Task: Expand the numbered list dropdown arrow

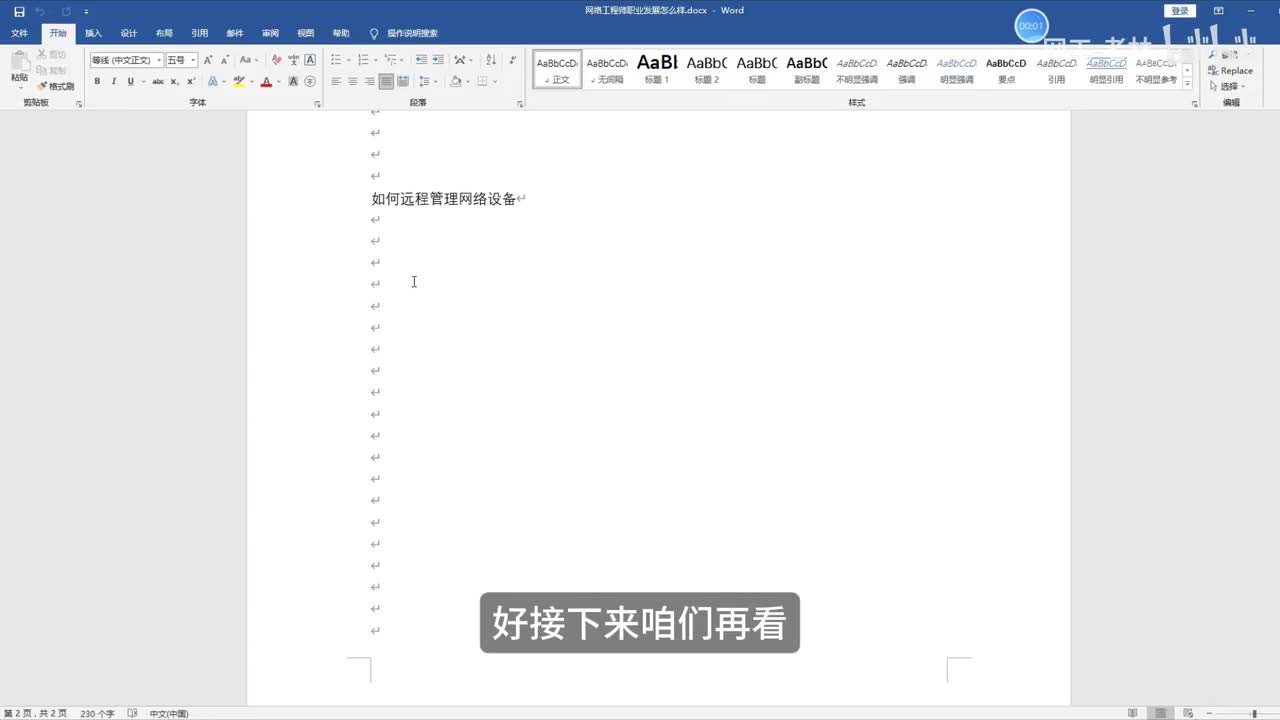Action: click(376, 60)
